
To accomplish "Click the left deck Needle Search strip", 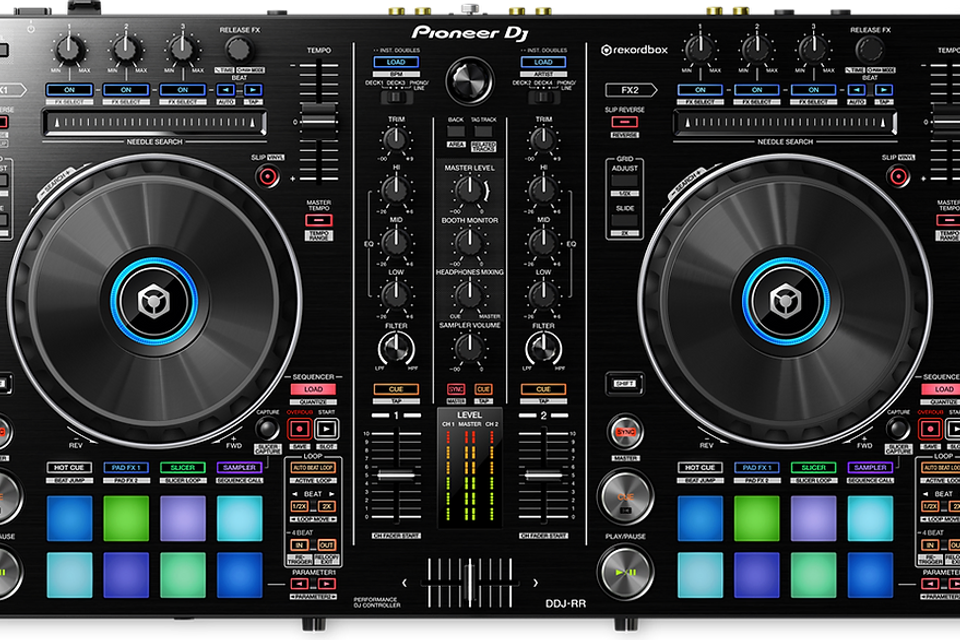I will (x=154, y=122).
